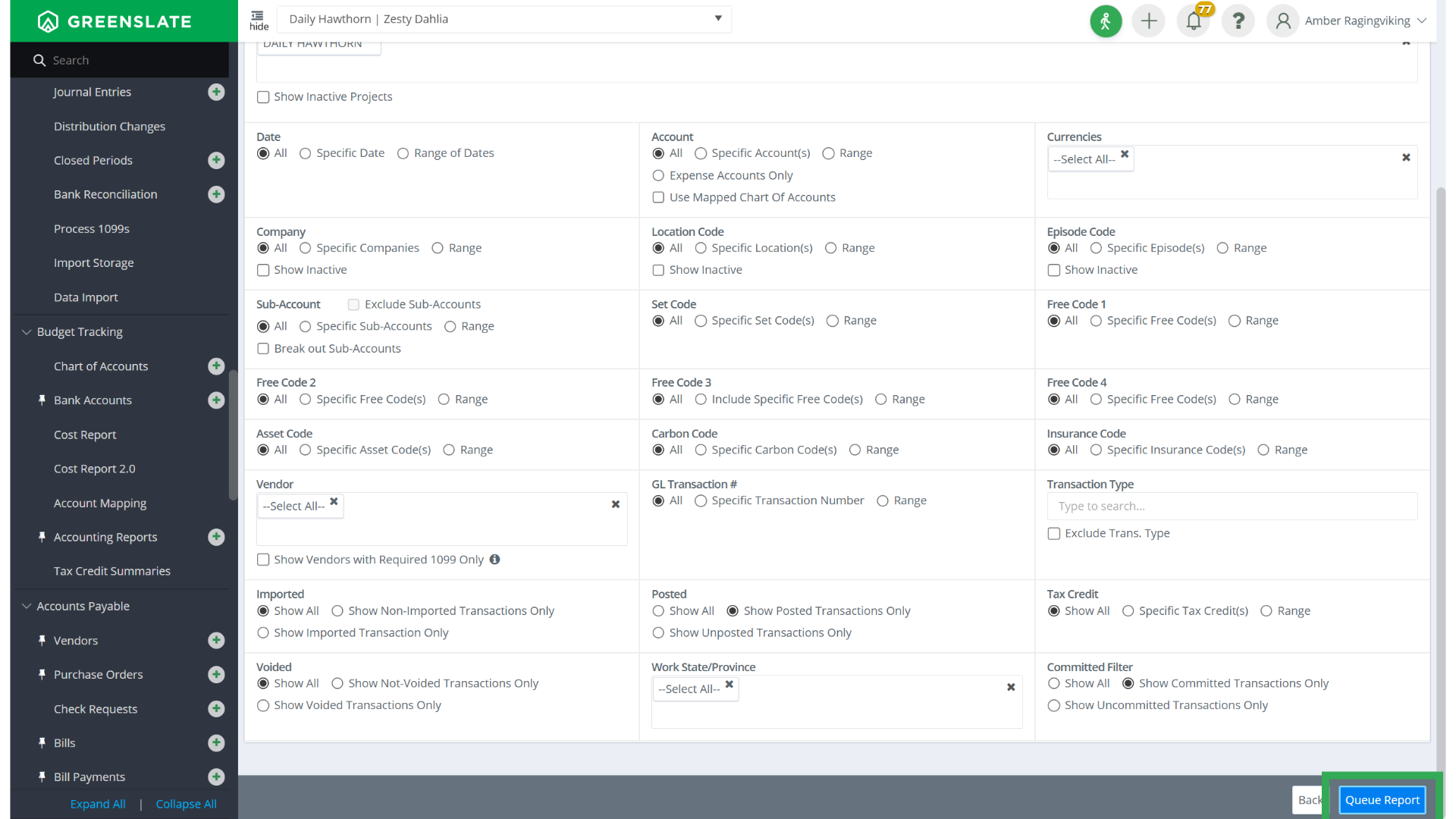Click the sidebar Search input field
This screenshot has height=819, width=1456.
click(120, 60)
